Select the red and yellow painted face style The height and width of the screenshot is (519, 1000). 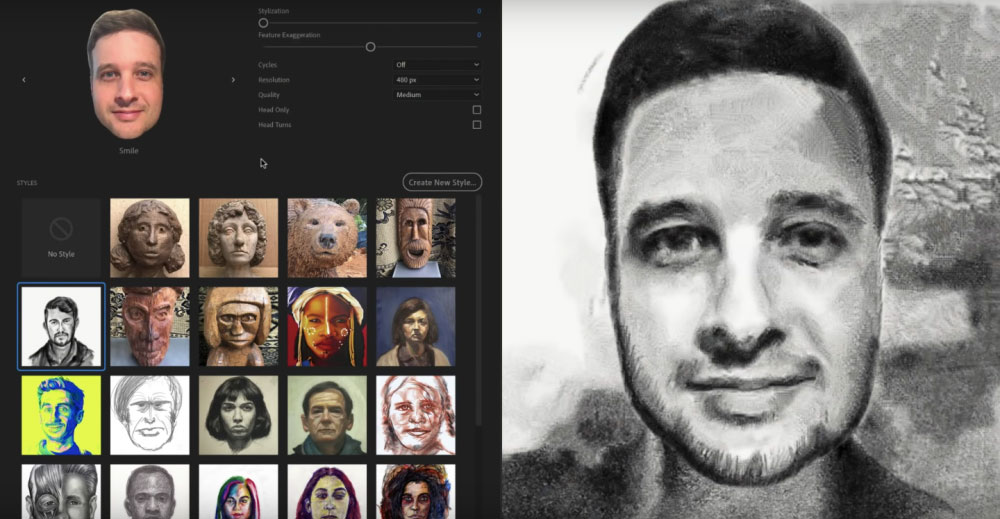click(x=327, y=326)
